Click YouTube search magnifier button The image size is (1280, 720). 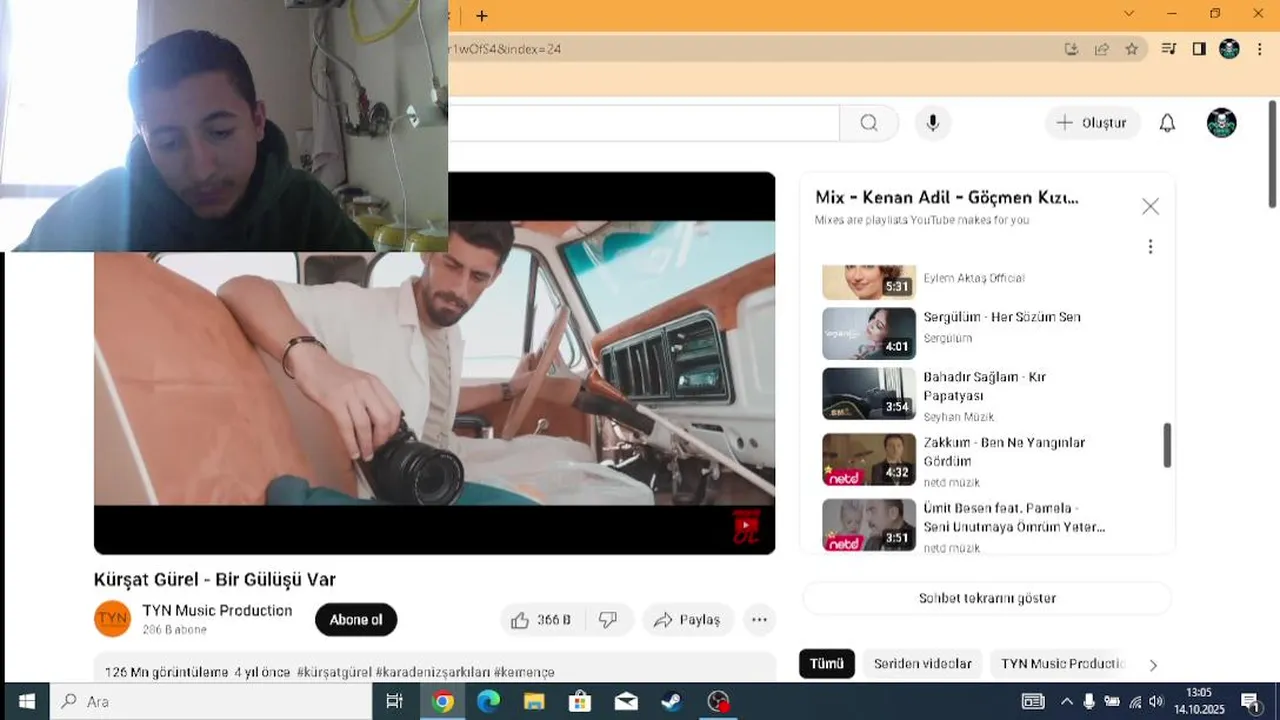[x=869, y=123]
